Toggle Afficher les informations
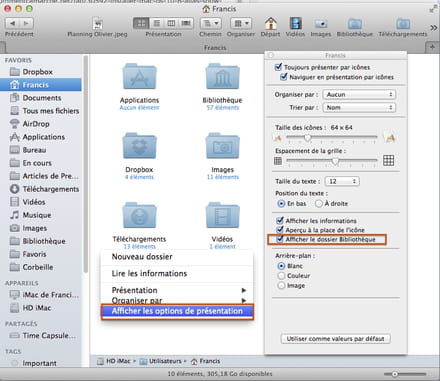The image size is (440, 381). pos(280,220)
